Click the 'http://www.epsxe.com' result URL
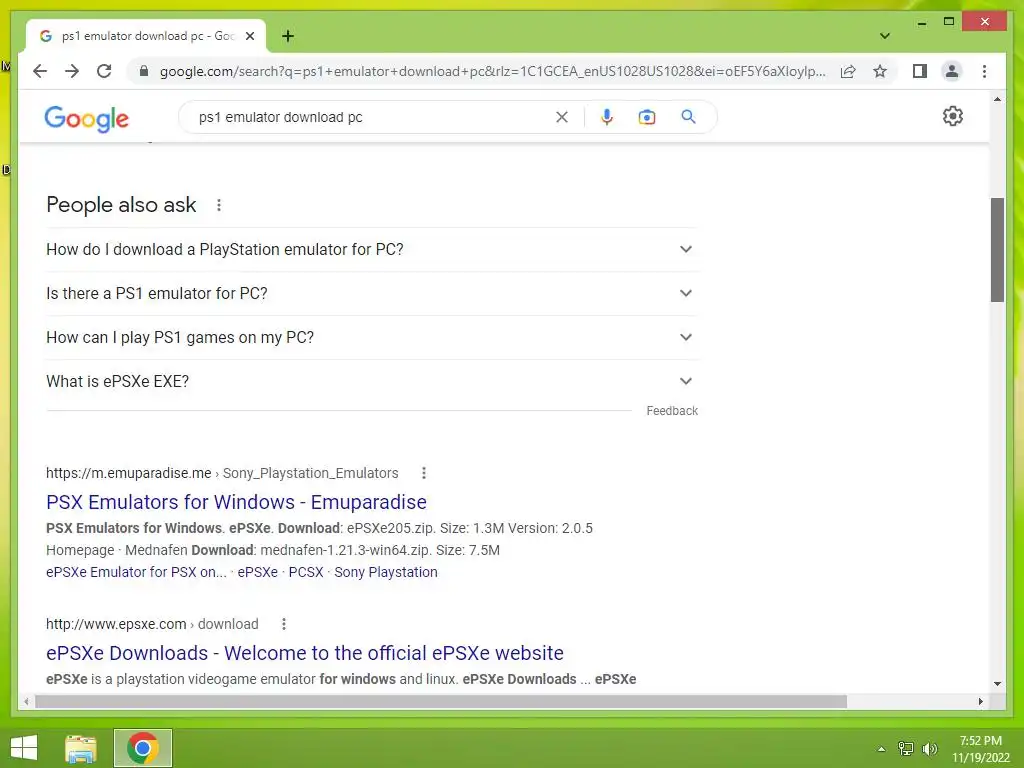 (x=116, y=624)
